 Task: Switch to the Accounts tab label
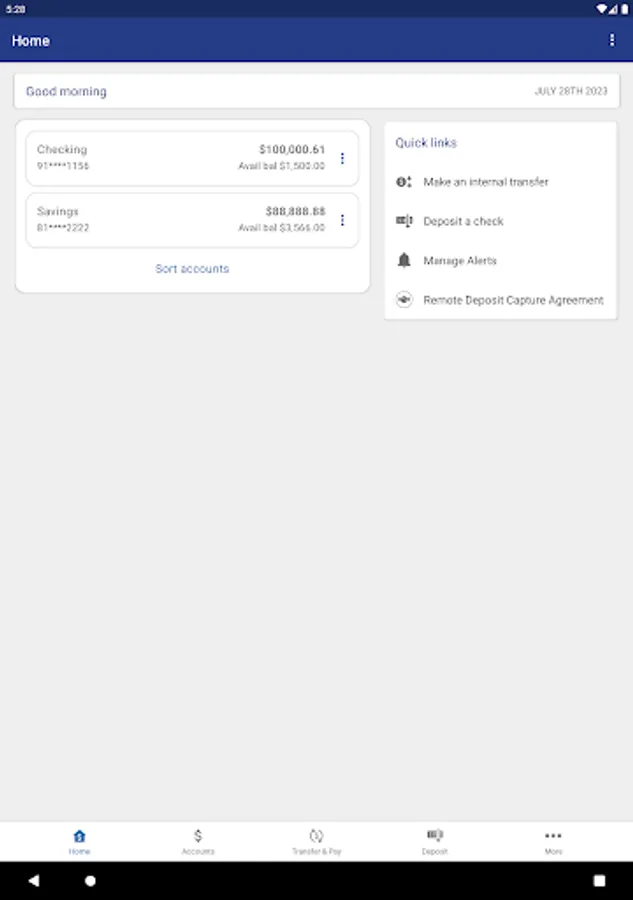pyautogui.click(x=198, y=852)
